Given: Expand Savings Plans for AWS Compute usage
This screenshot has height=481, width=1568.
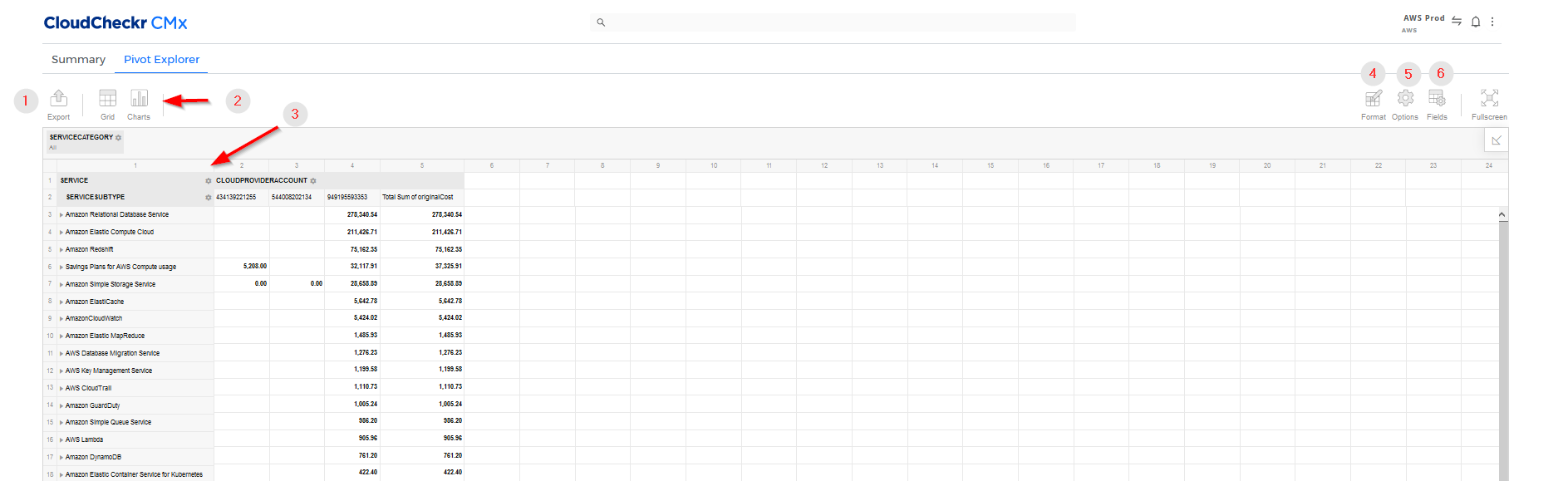Looking at the screenshot, I should pyautogui.click(x=61, y=267).
